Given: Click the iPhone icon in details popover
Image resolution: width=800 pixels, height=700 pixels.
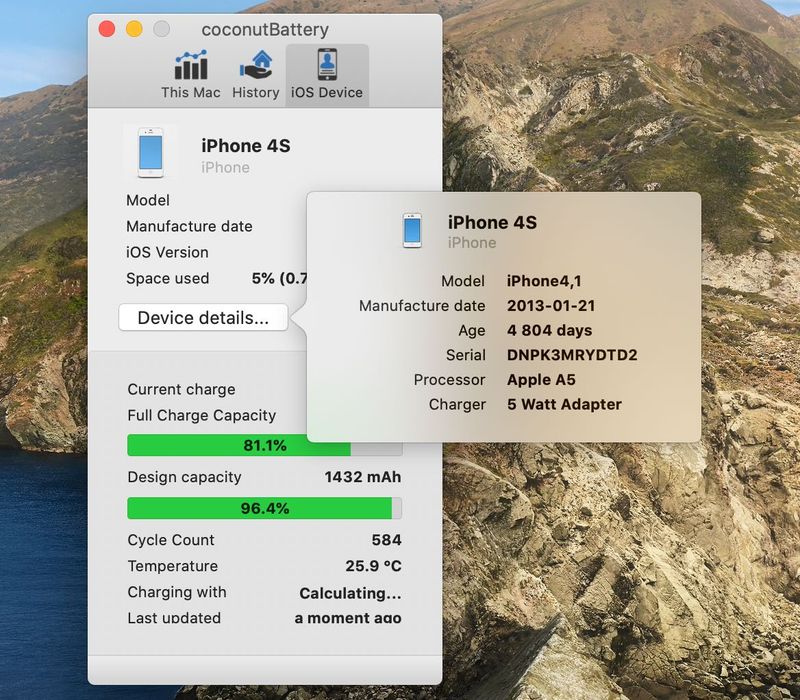Looking at the screenshot, I should (x=412, y=231).
